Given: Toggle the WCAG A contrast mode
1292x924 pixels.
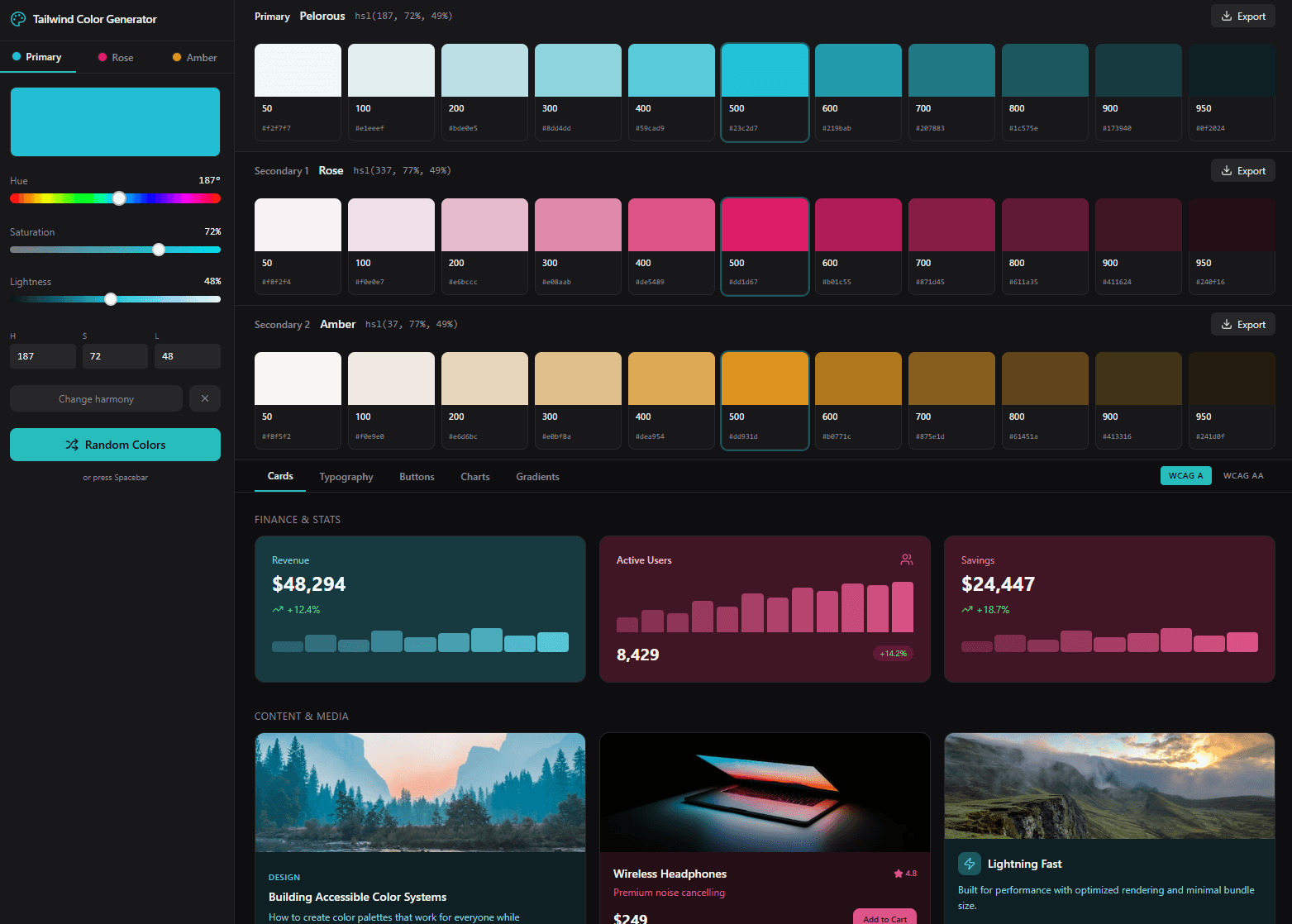Looking at the screenshot, I should click(1185, 476).
